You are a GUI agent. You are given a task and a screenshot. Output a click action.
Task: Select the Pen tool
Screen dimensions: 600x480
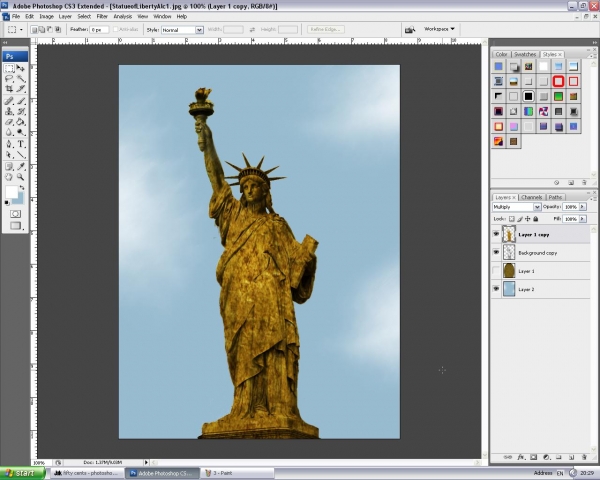pos(9,144)
